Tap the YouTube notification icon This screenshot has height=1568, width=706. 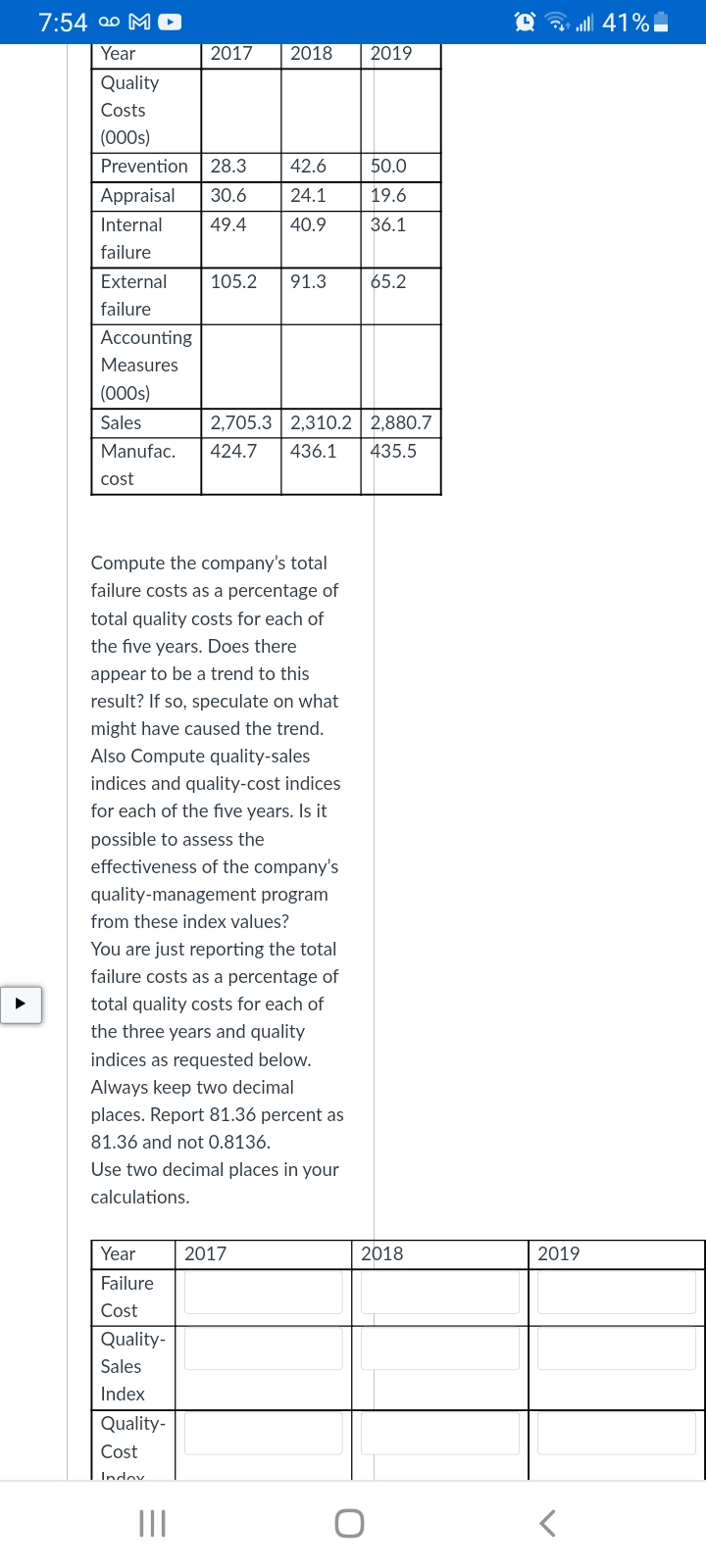click(x=169, y=22)
